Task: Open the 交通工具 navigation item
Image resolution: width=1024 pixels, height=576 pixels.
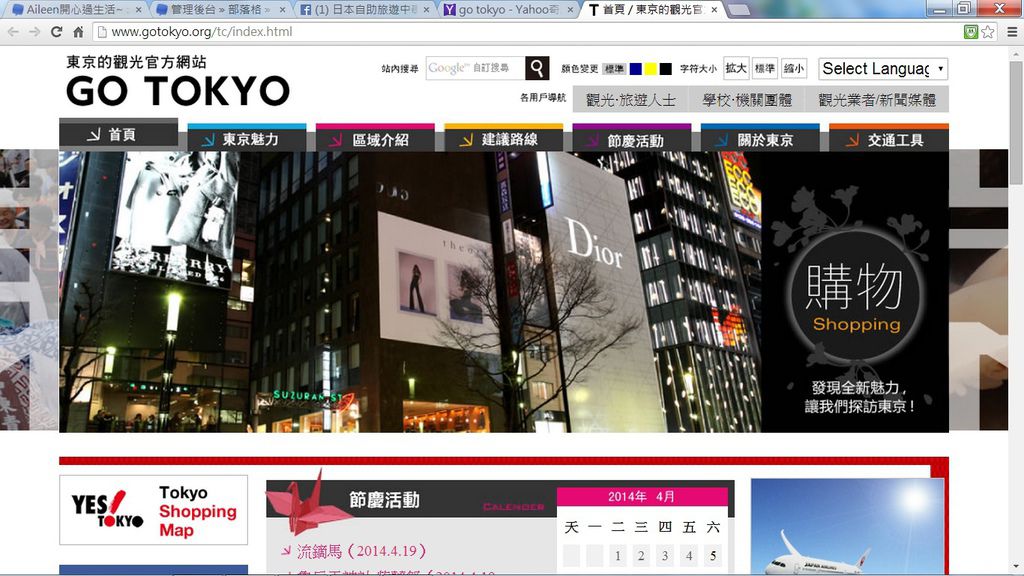Action: 888,138
